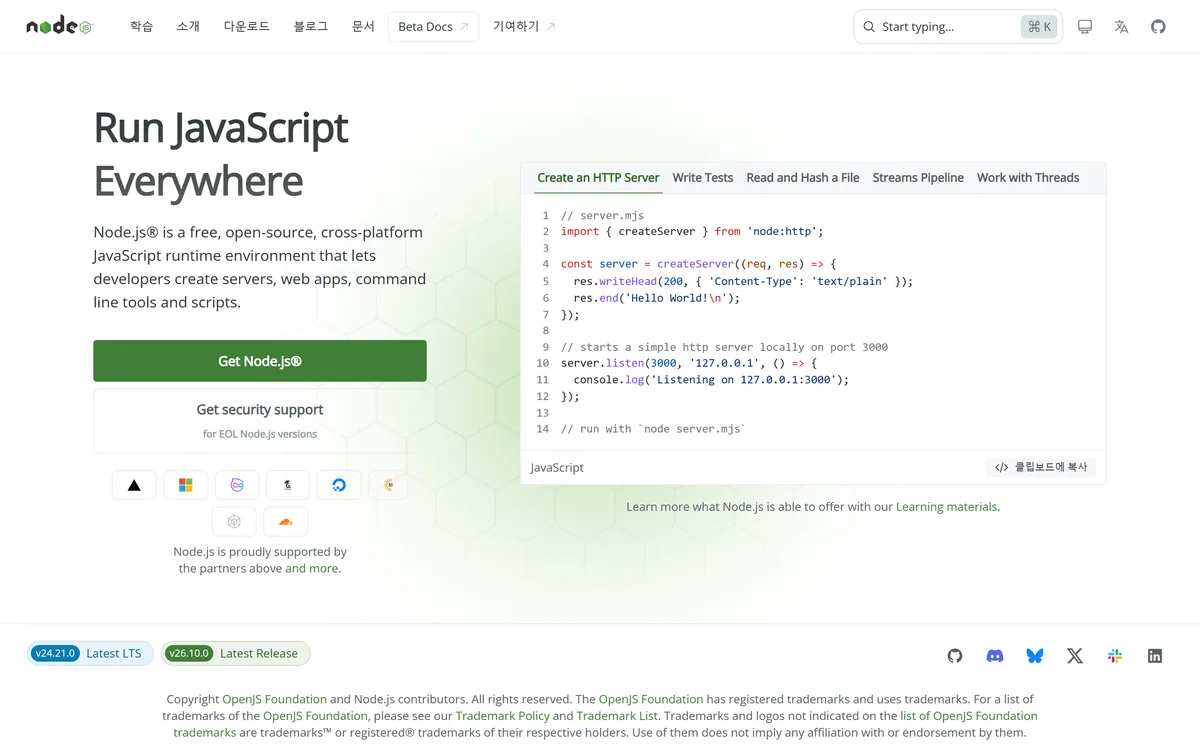
Task: Click the Get Node.js® button
Action: click(x=260, y=361)
